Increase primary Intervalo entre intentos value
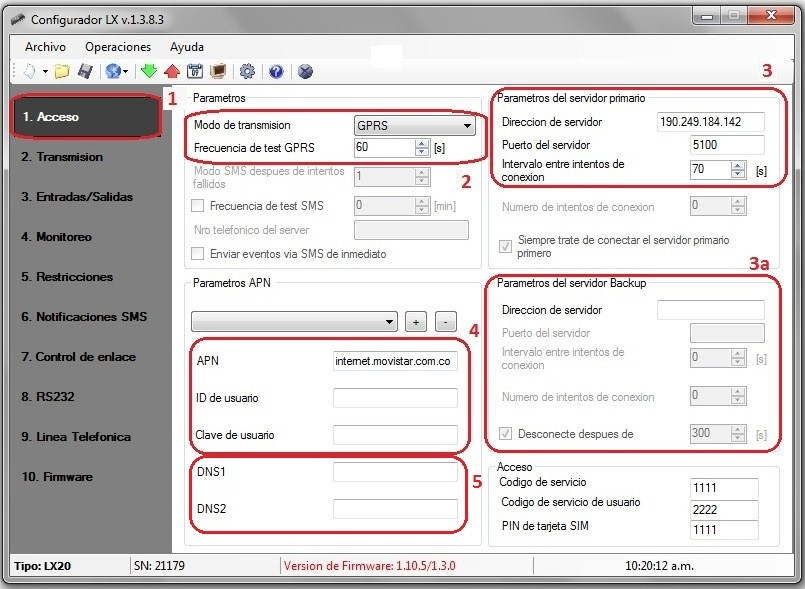This screenshot has width=805, height=589. click(x=738, y=165)
